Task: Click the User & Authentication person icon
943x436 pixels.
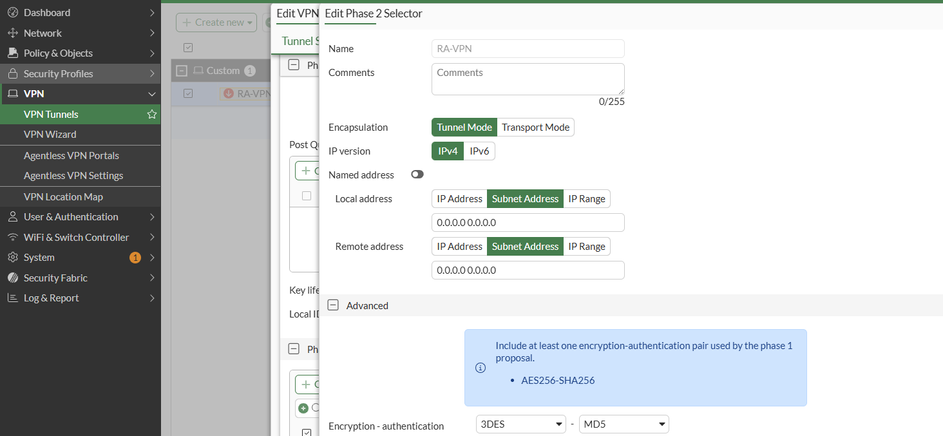Action: coord(13,217)
